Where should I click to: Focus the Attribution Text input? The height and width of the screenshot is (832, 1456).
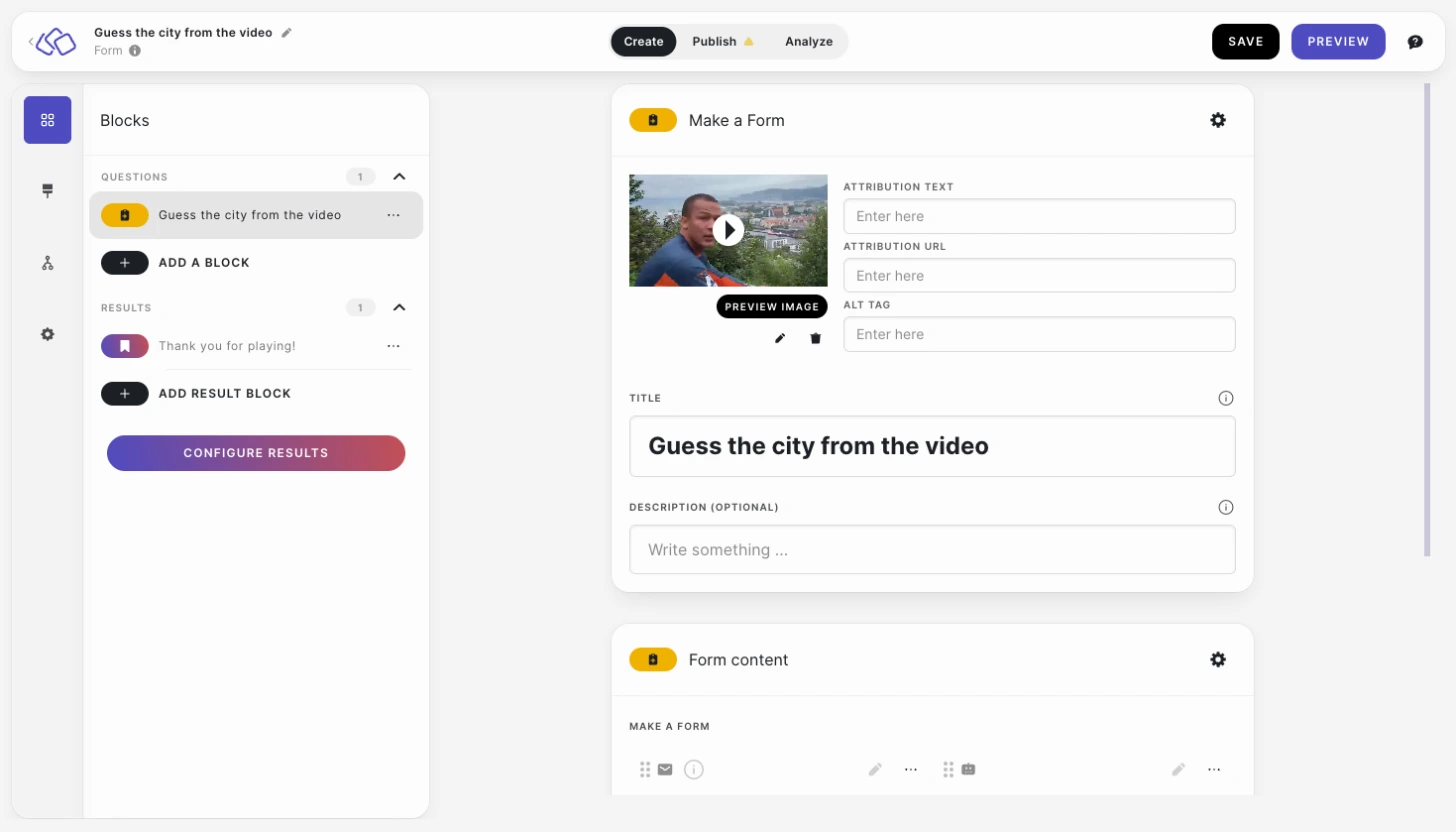pyautogui.click(x=1039, y=216)
